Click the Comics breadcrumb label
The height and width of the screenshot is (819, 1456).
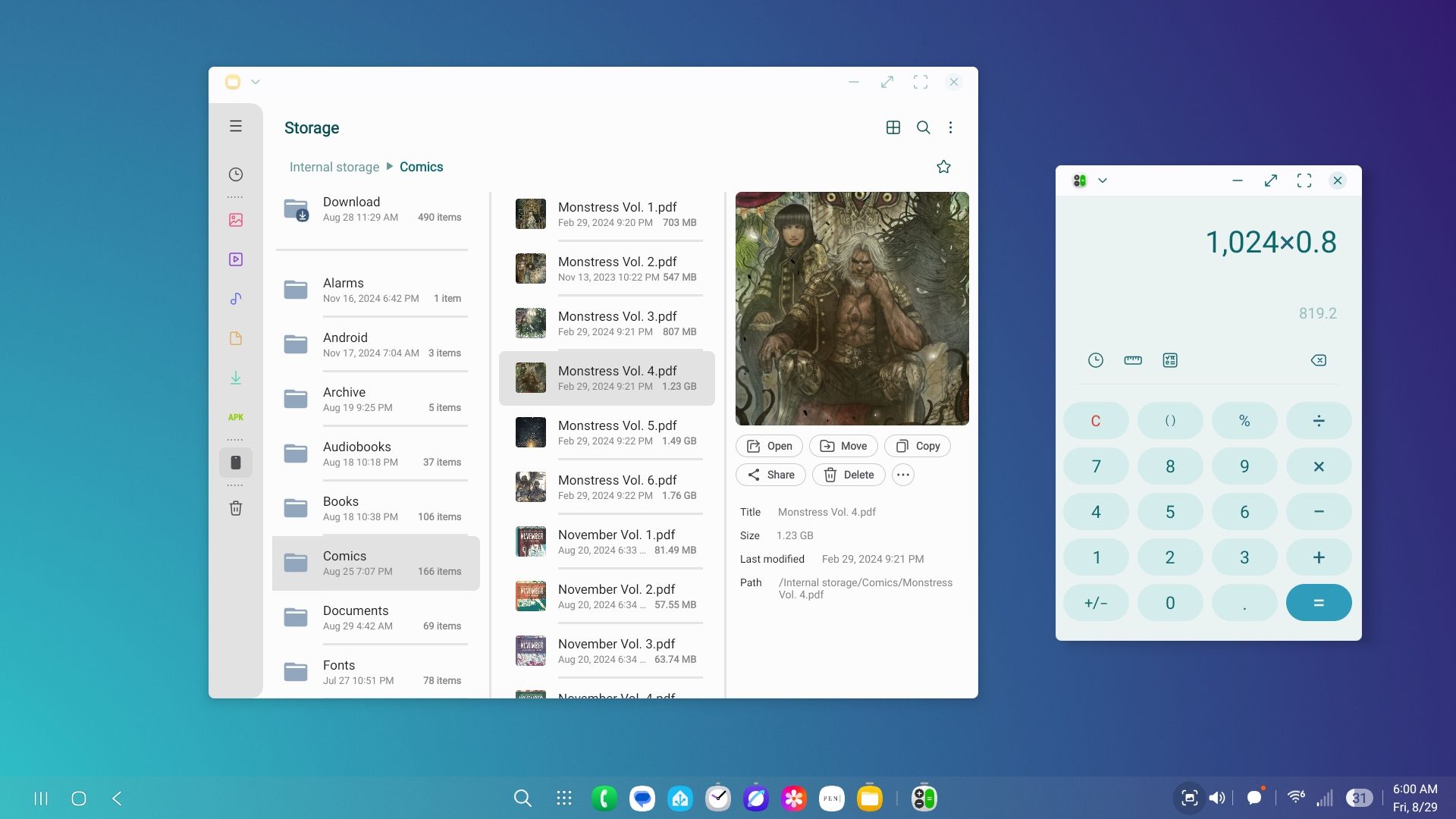pyautogui.click(x=422, y=167)
